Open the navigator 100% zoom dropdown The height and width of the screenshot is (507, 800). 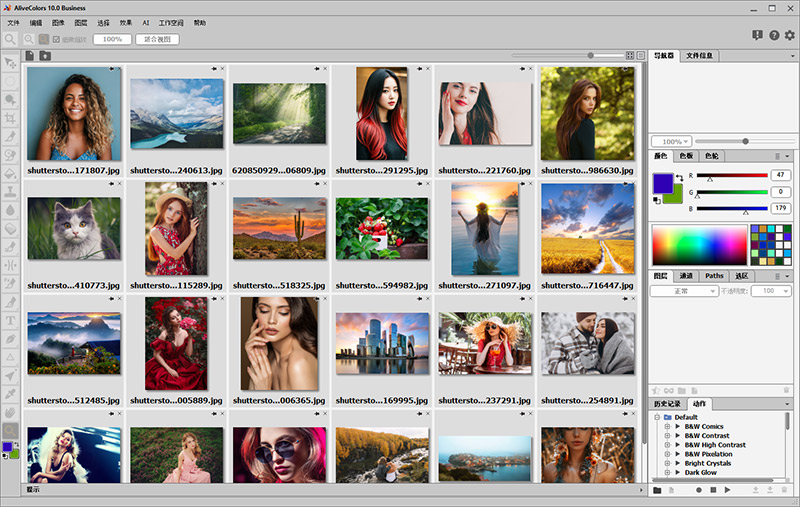pos(671,142)
